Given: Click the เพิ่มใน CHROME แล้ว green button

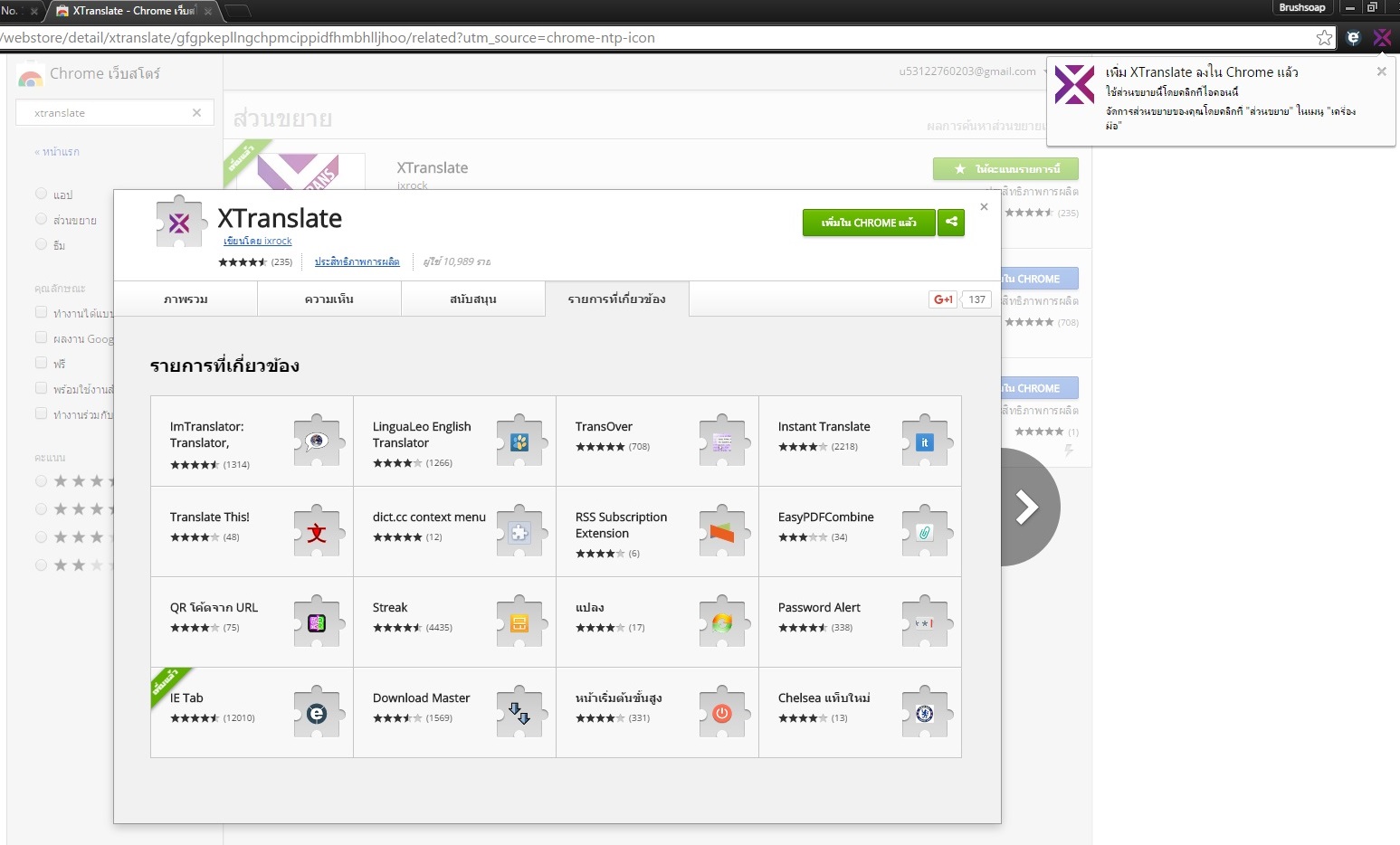Looking at the screenshot, I should [x=869, y=223].
